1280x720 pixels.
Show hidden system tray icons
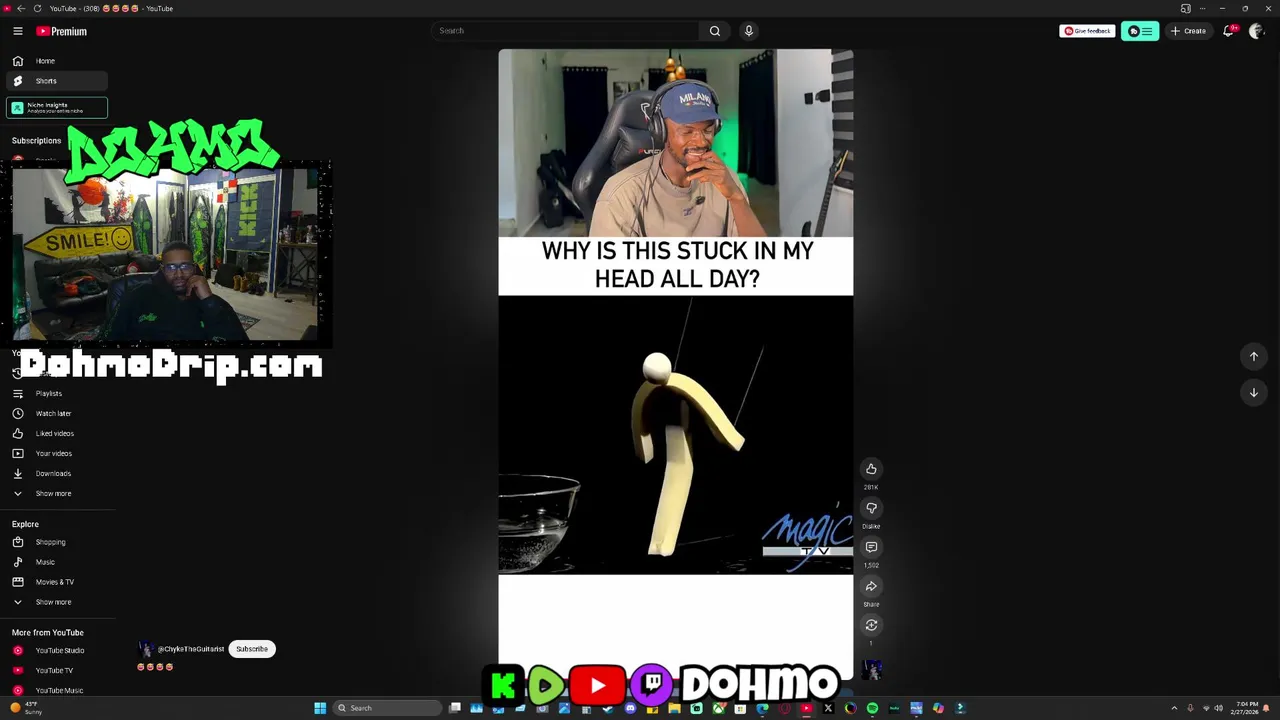pyautogui.click(x=1174, y=708)
